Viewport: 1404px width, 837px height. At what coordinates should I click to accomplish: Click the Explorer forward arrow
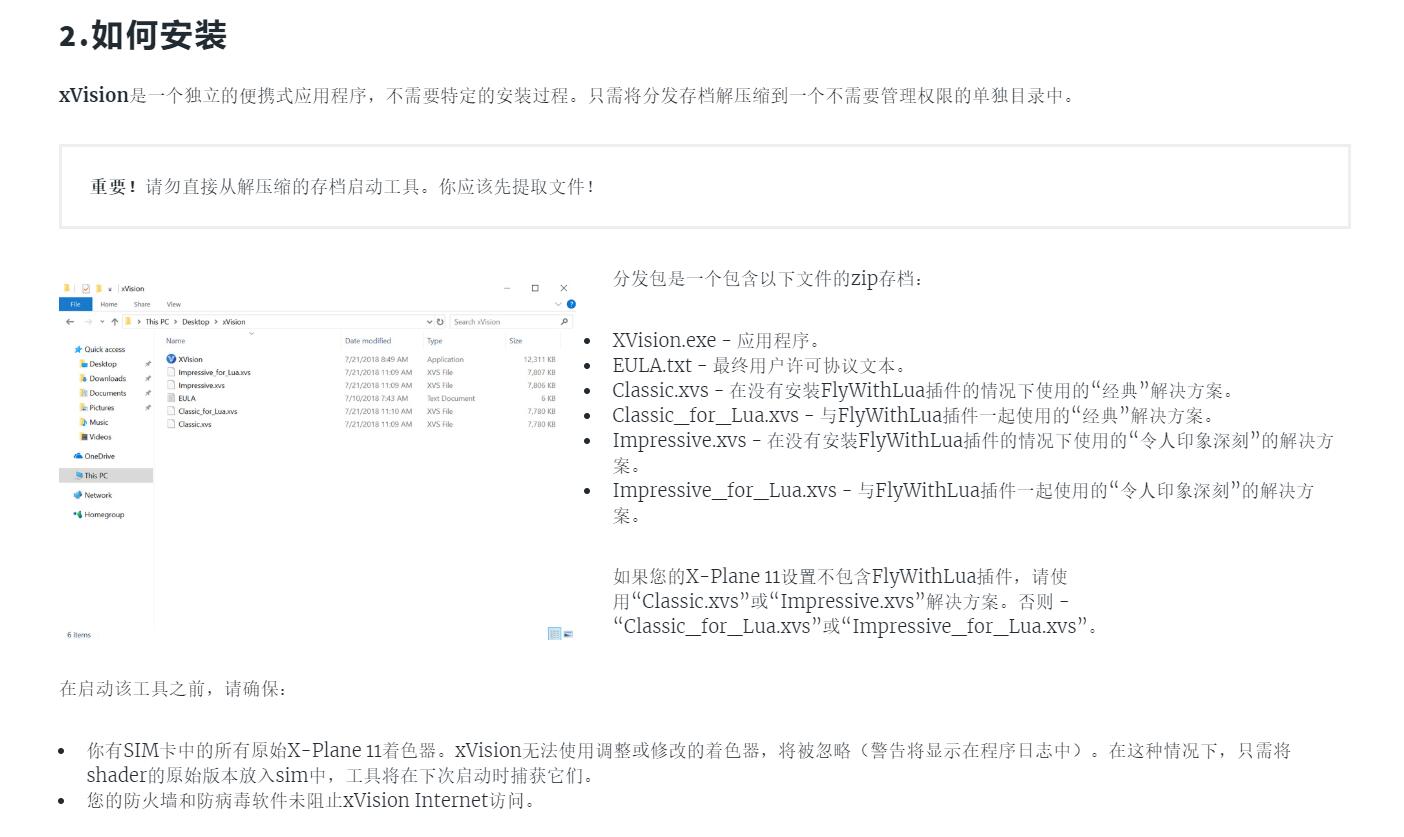pyautogui.click(x=88, y=322)
